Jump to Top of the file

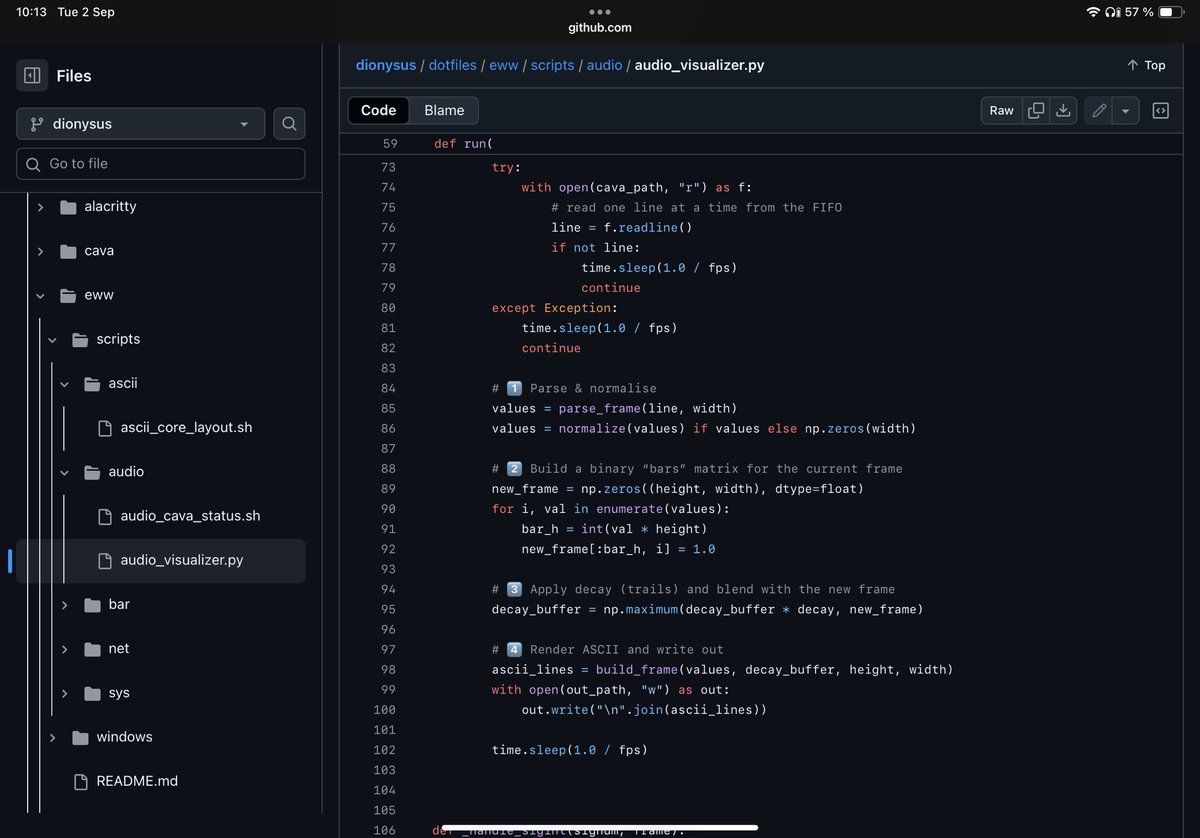pyautogui.click(x=1146, y=65)
